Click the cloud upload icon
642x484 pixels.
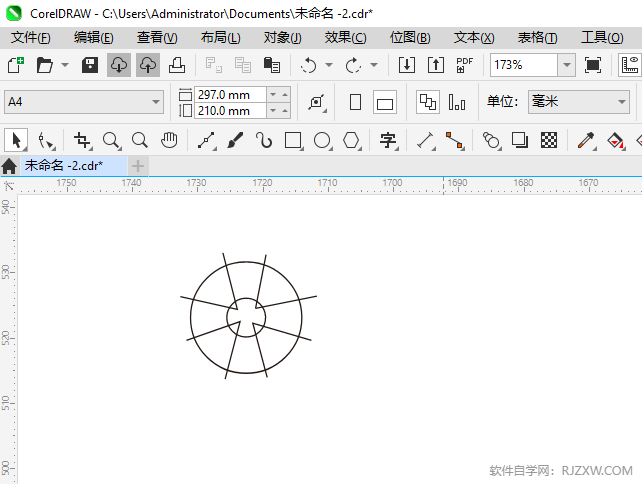tap(148, 65)
